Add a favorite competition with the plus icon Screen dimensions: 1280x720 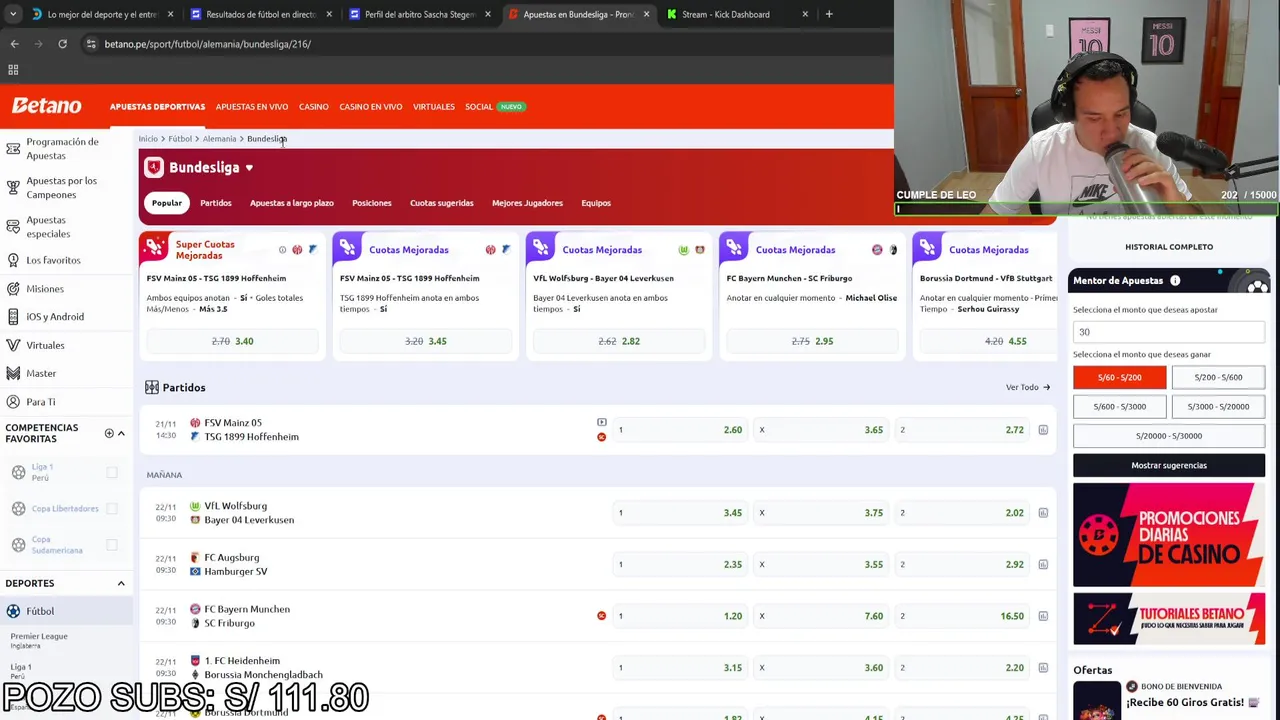(x=109, y=433)
